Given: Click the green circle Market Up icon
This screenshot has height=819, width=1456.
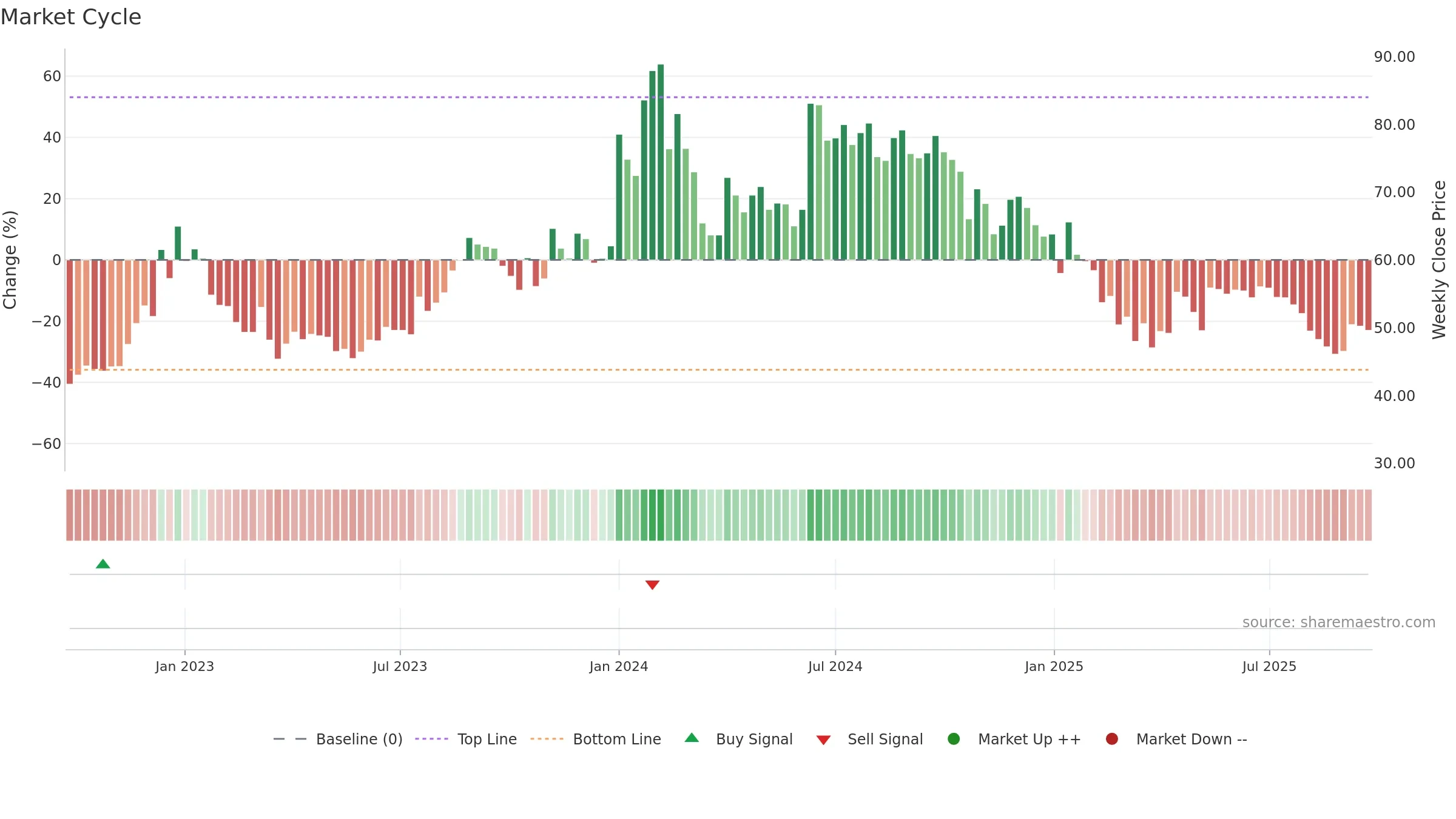Looking at the screenshot, I should pos(954,739).
